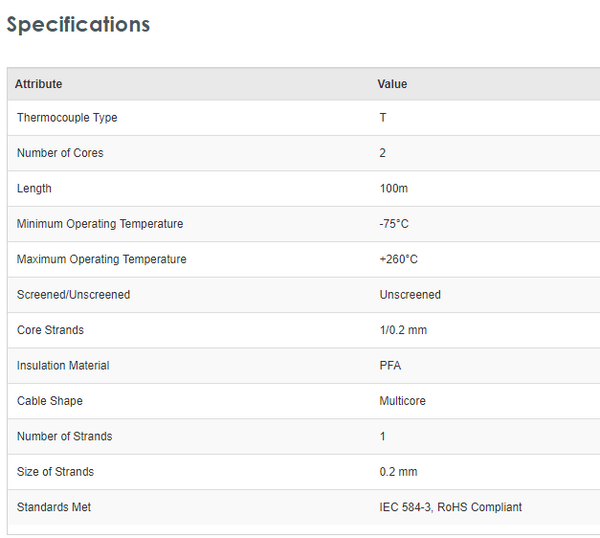This screenshot has width=600, height=538.
Task: Click the -75°C temperature value
Action: click(394, 224)
